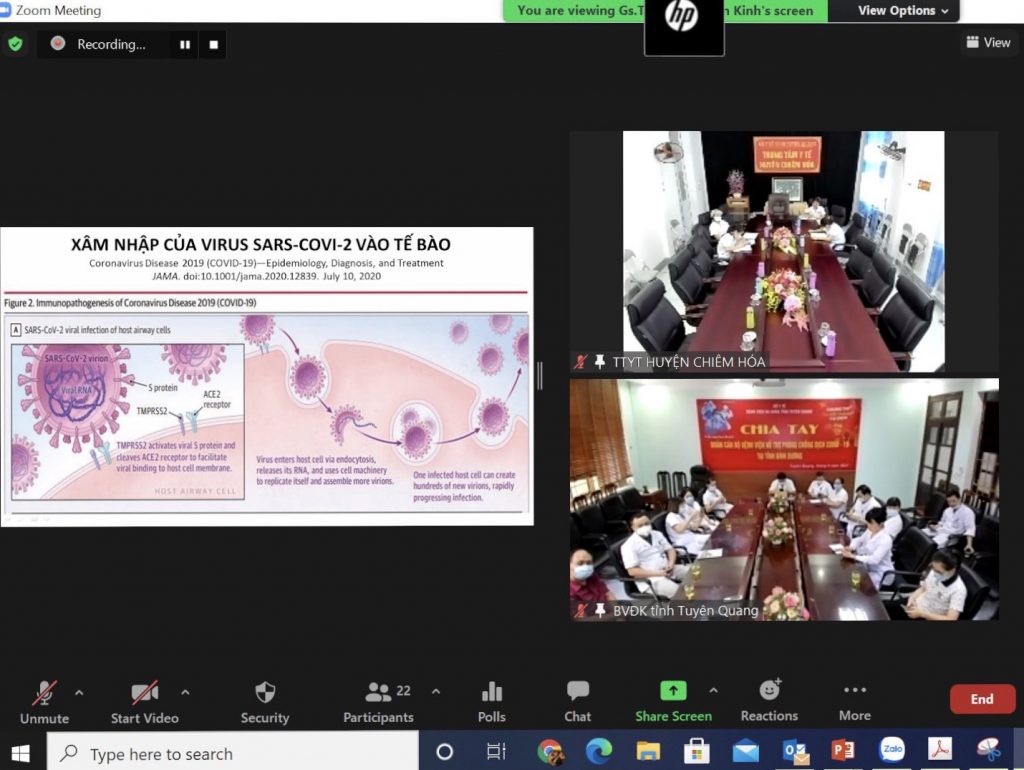Open the Participants panel
This screenshot has height=770, width=1024.
[x=379, y=703]
